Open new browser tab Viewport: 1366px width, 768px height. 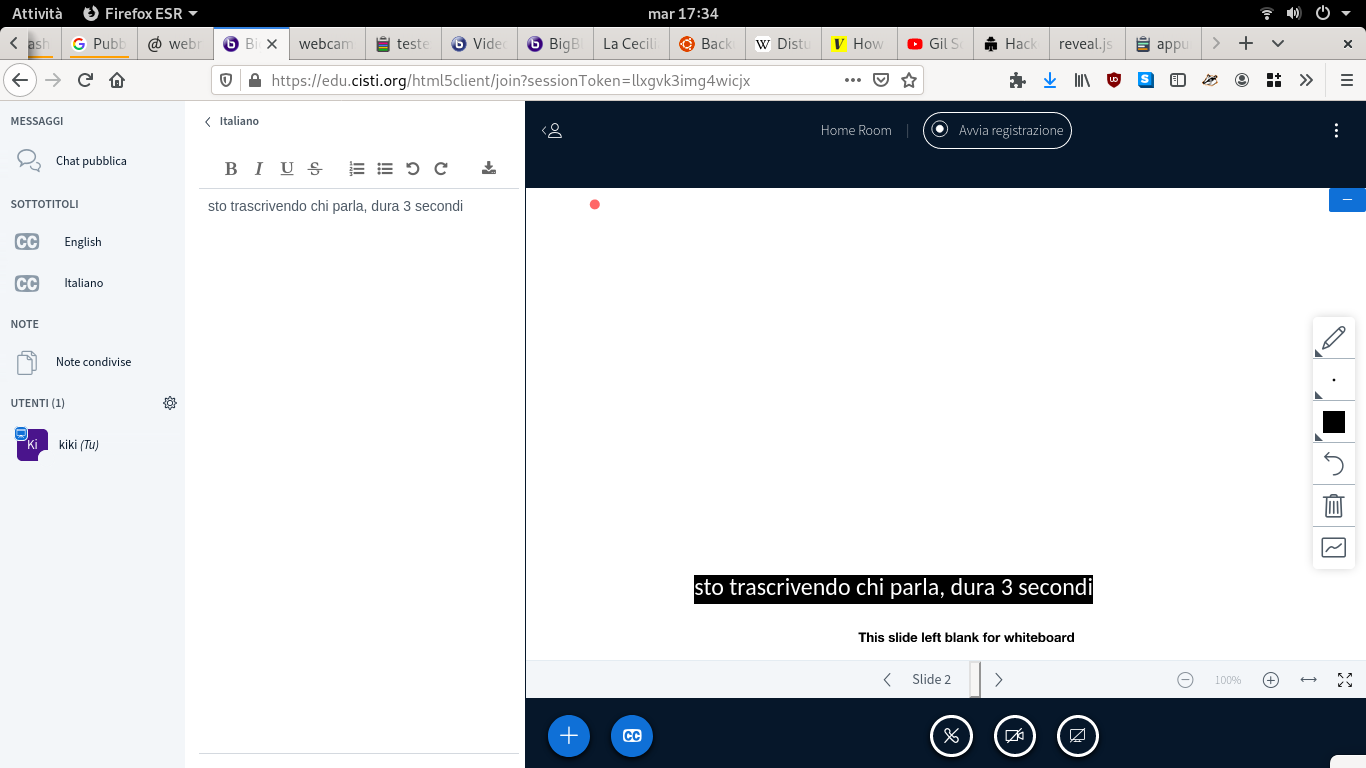pos(1246,44)
